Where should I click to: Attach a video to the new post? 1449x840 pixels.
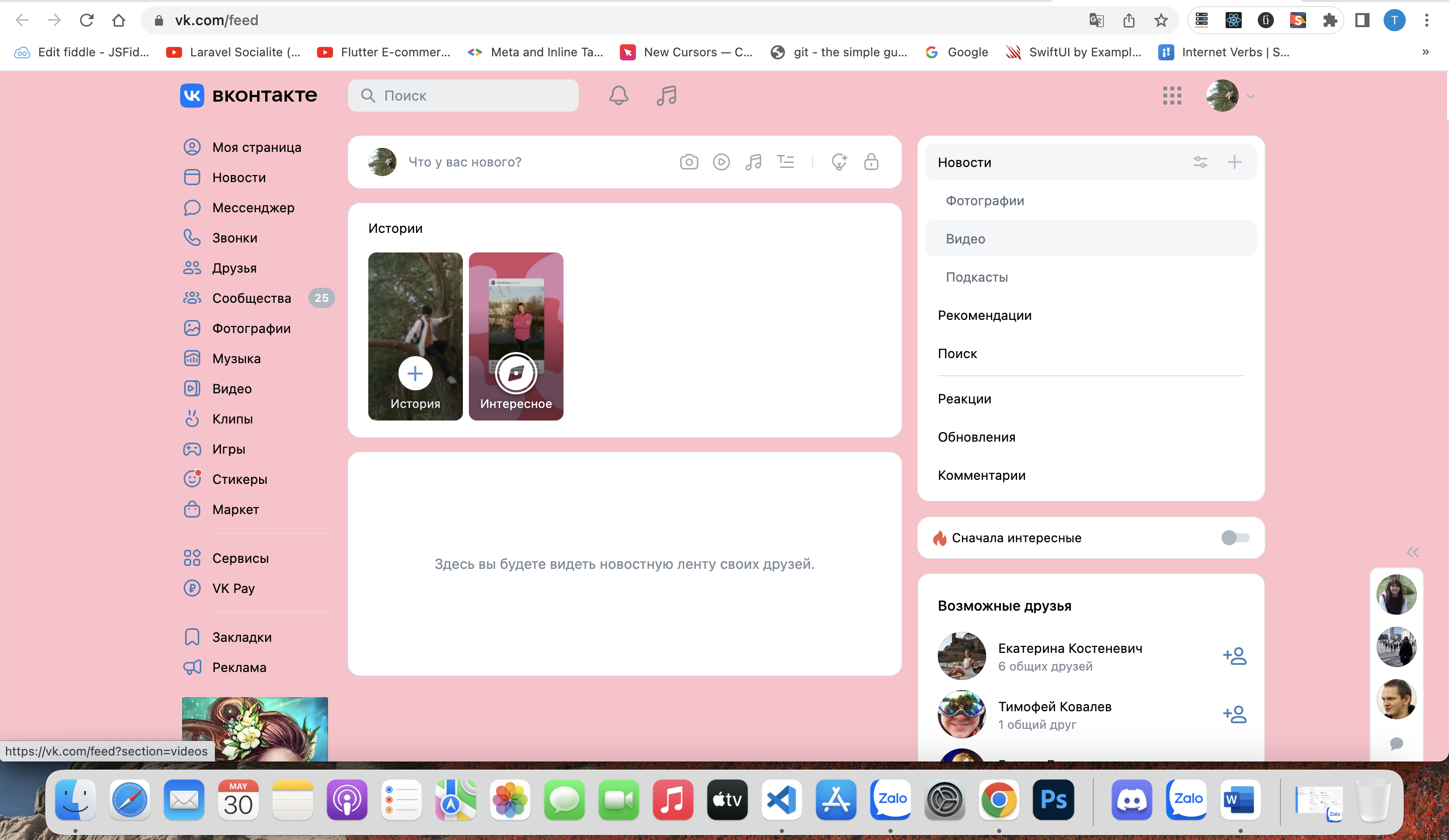coord(721,162)
